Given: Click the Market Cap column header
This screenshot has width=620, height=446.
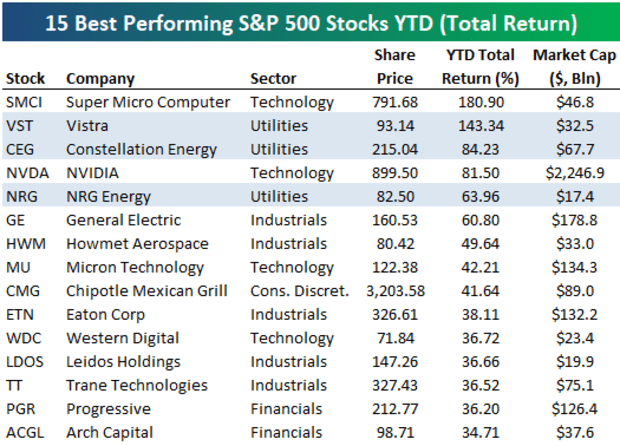Looking at the screenshot, I should 568,67.
